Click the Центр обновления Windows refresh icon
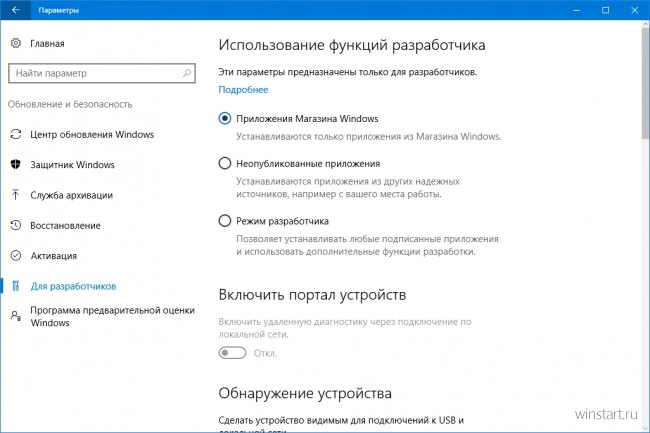 point(16,134)
